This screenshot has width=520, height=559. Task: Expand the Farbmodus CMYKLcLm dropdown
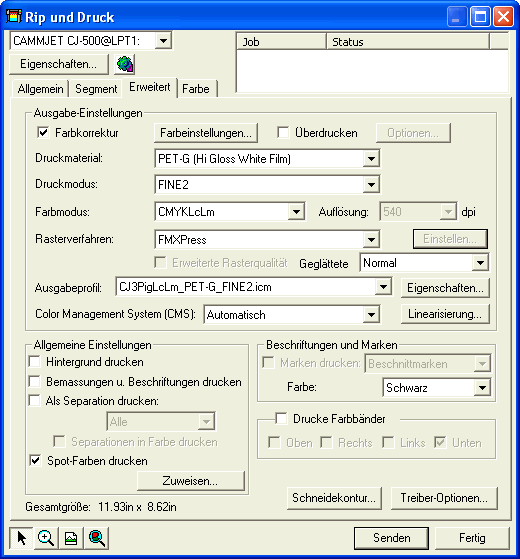pos(296,212)
